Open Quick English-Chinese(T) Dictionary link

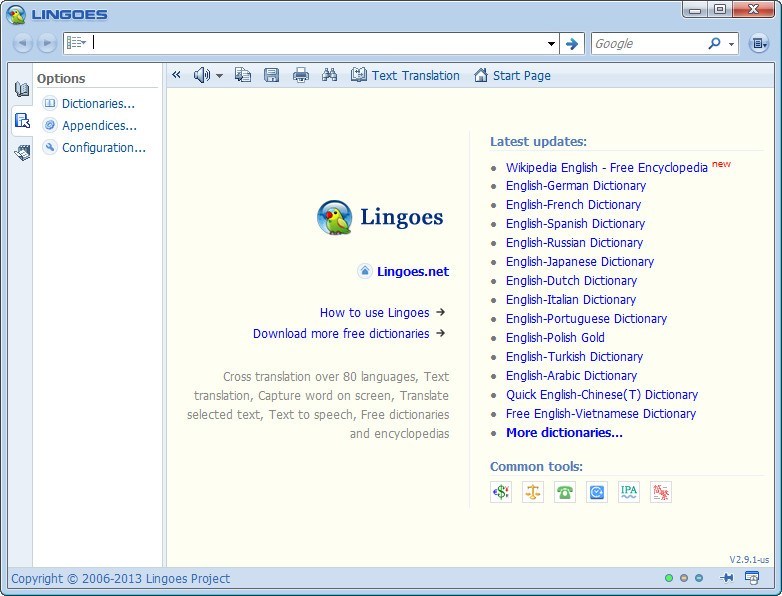pos(601,395)
